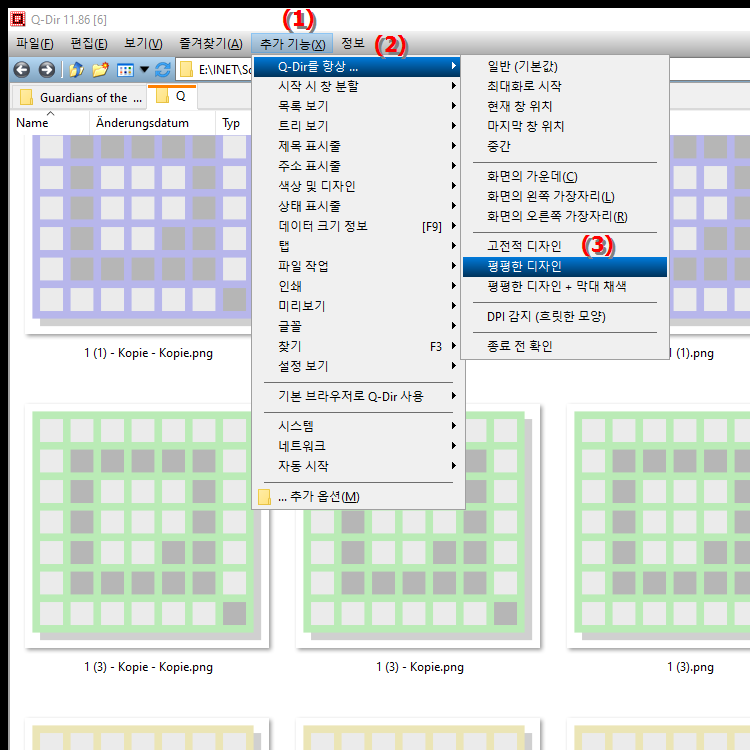Open 찾기 F3 submenu
This screenshot has width=750, height=750.
357,346
